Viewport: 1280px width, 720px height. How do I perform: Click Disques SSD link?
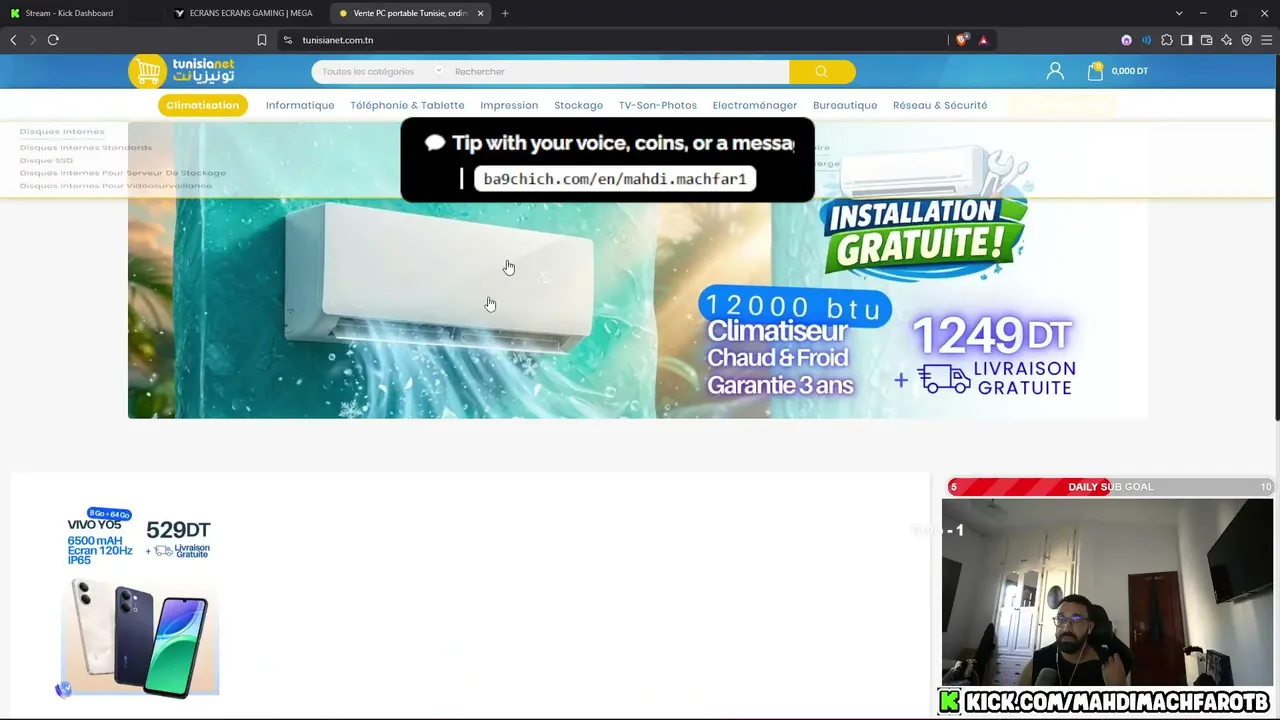tap(46, 160)
